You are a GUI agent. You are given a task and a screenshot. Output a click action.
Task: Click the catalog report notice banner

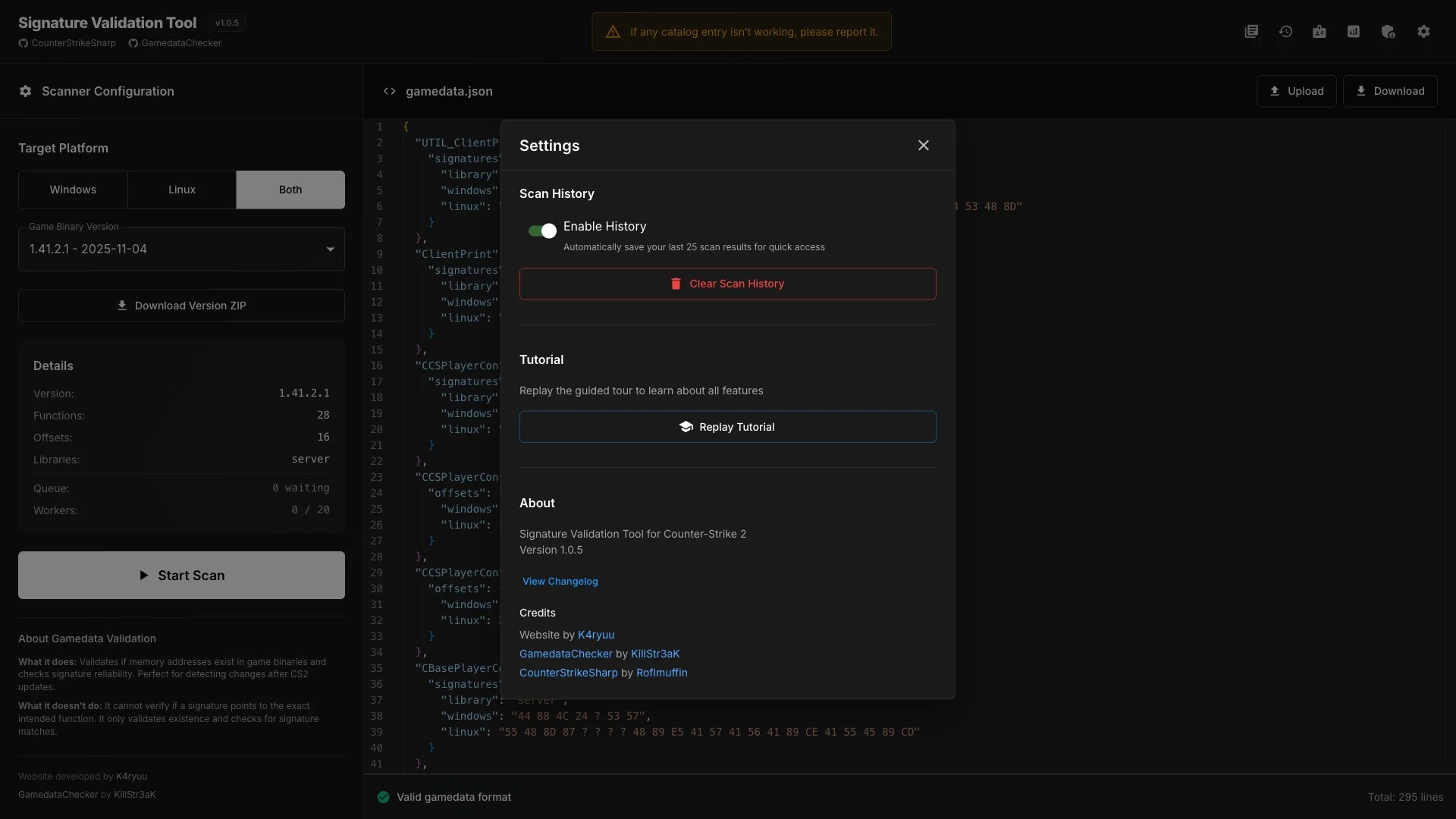(x=742, y=32)
